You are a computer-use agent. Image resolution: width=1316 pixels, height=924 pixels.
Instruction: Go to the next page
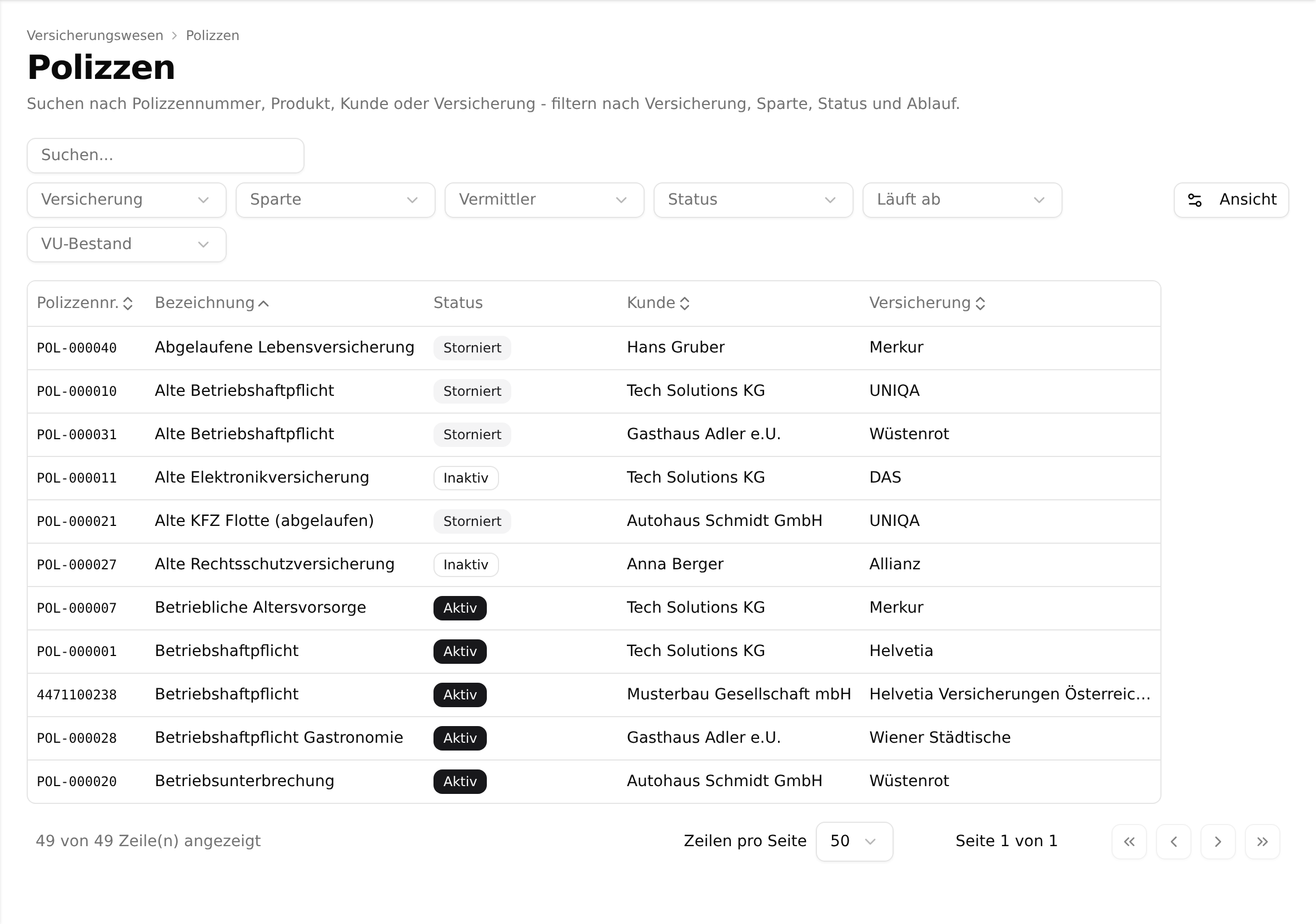(1218, 841)
